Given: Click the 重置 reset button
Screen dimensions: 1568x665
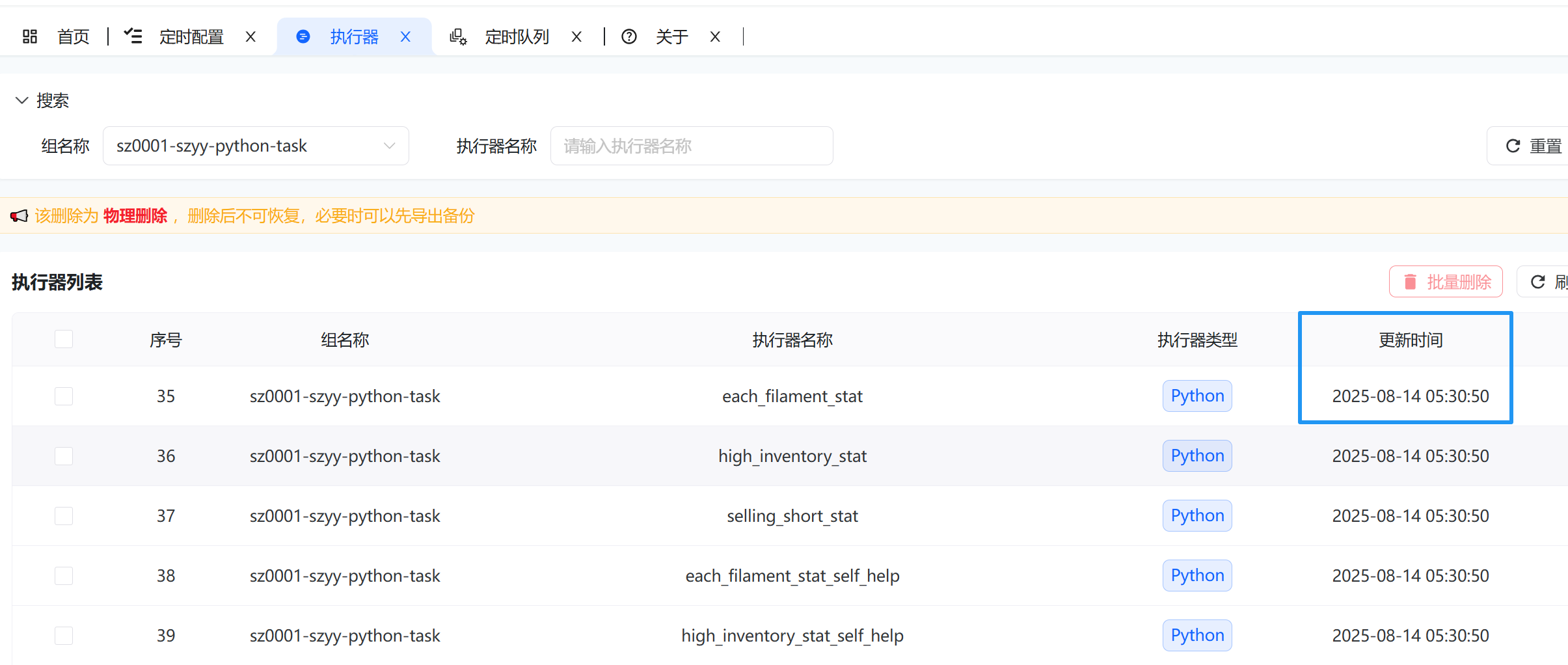Looking at the screenshot, I should point(1529,146).
